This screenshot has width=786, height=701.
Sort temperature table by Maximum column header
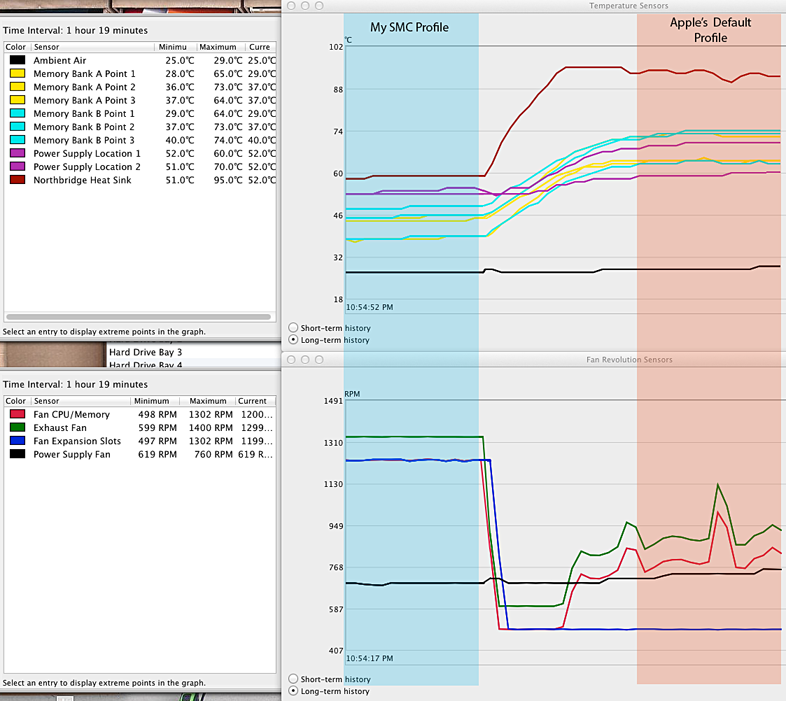(221, 47)
